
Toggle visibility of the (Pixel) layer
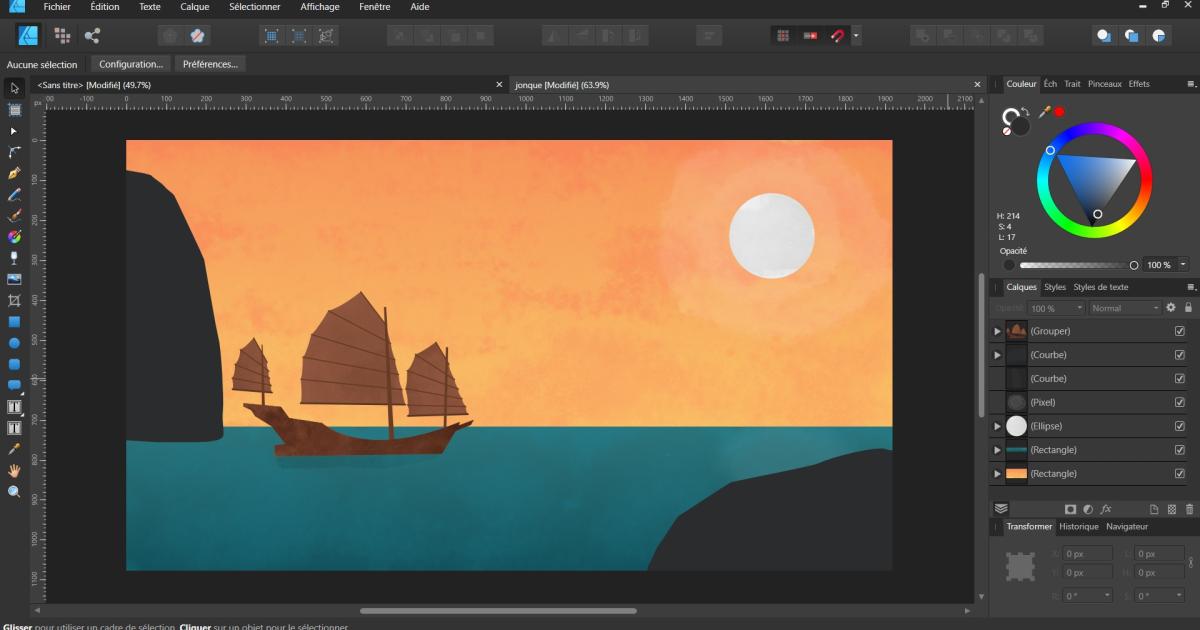point(1179,402)
